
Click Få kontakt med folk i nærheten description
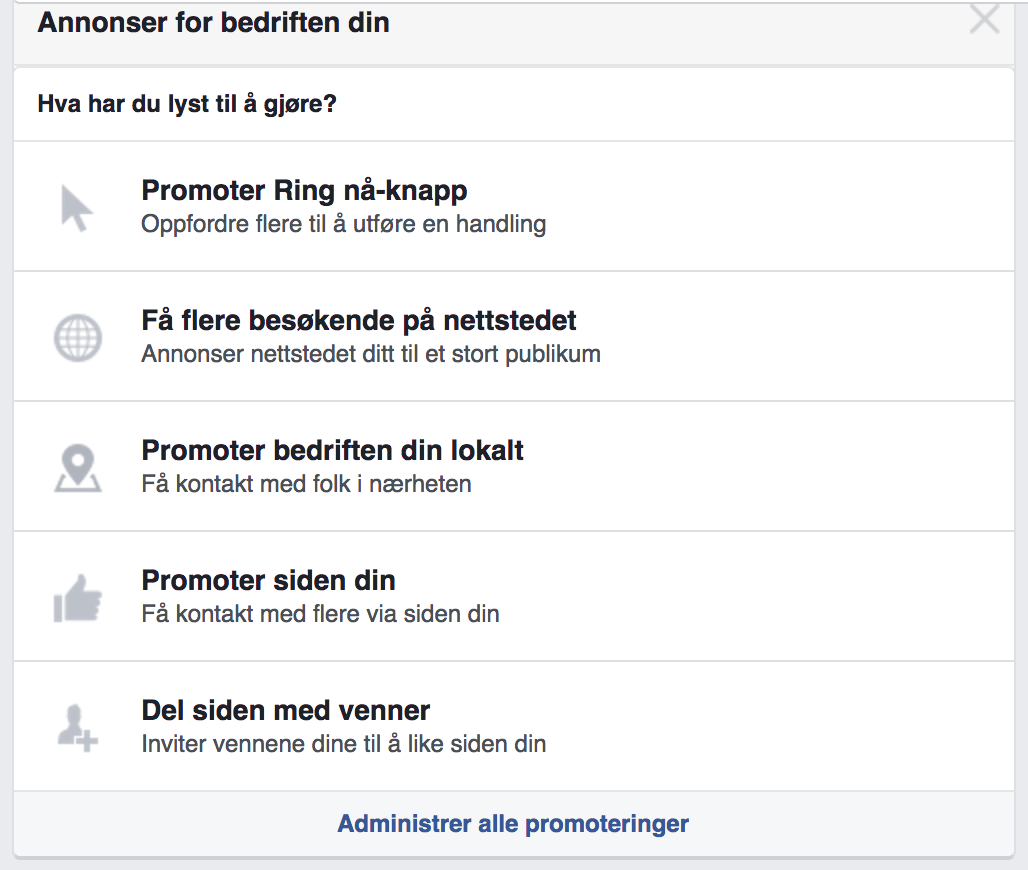tap(306, 484)
